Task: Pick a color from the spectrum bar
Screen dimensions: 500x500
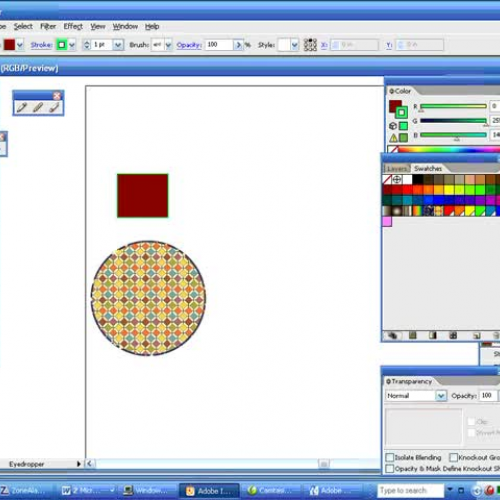Action: [448, 150]
